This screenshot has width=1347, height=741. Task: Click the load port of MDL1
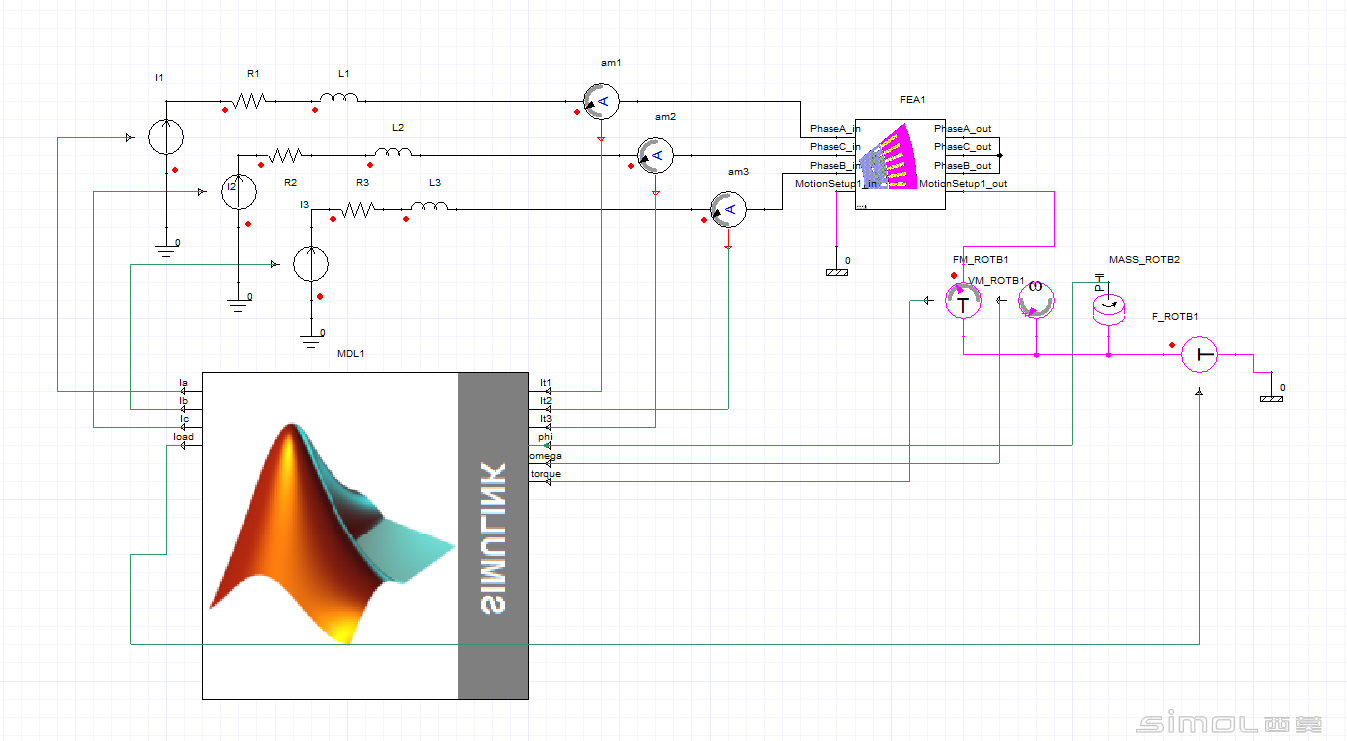coord(183,437)
